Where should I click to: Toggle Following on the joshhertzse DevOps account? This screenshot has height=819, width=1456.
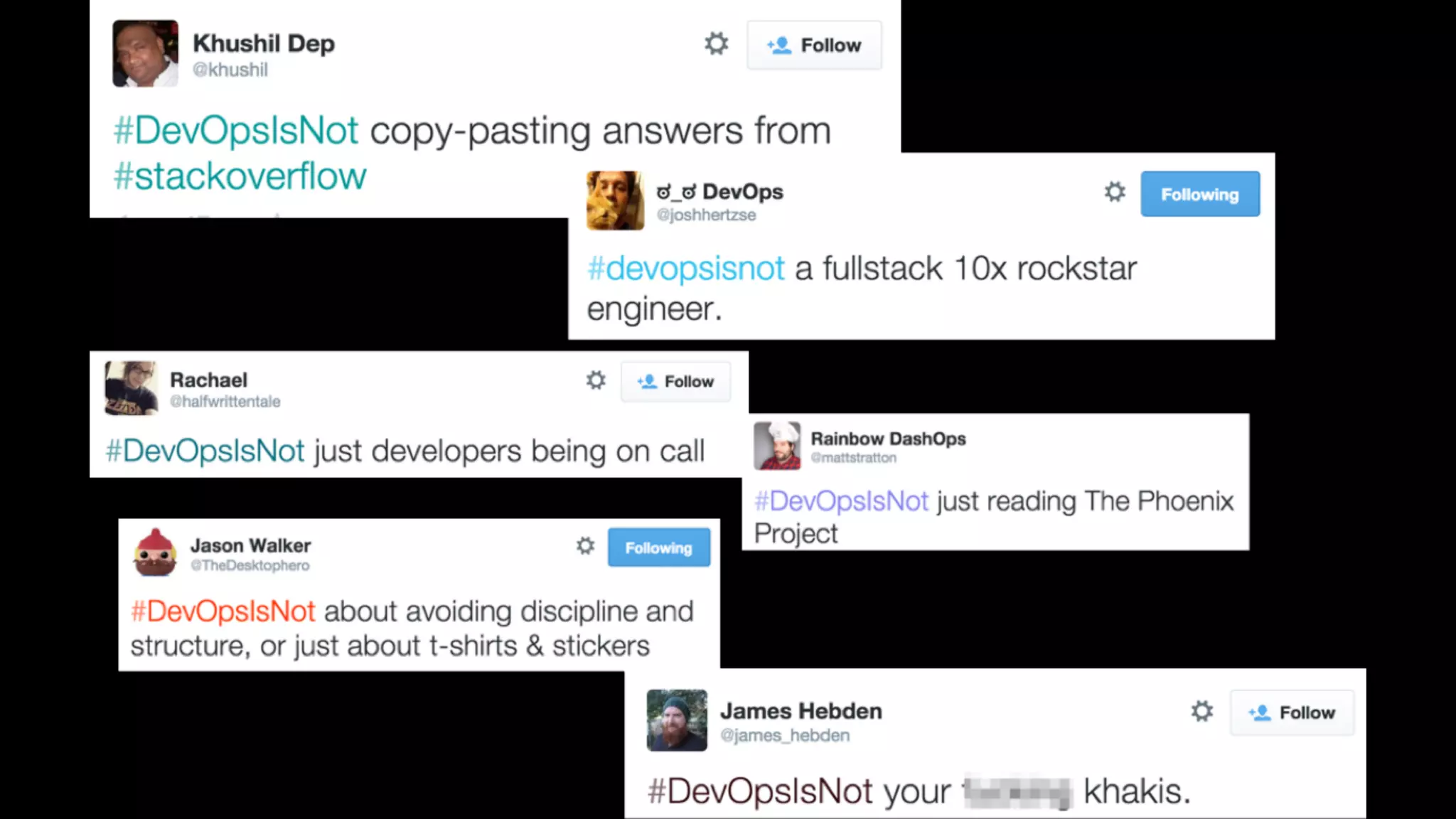click(x=1200, y=193)
